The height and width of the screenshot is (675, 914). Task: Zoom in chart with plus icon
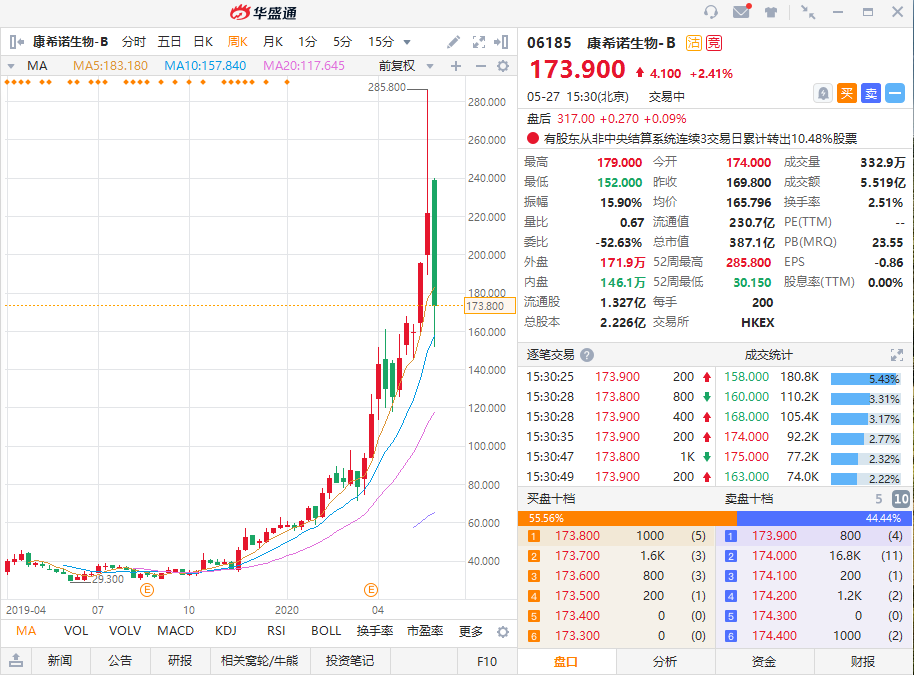tap(456, 66)
